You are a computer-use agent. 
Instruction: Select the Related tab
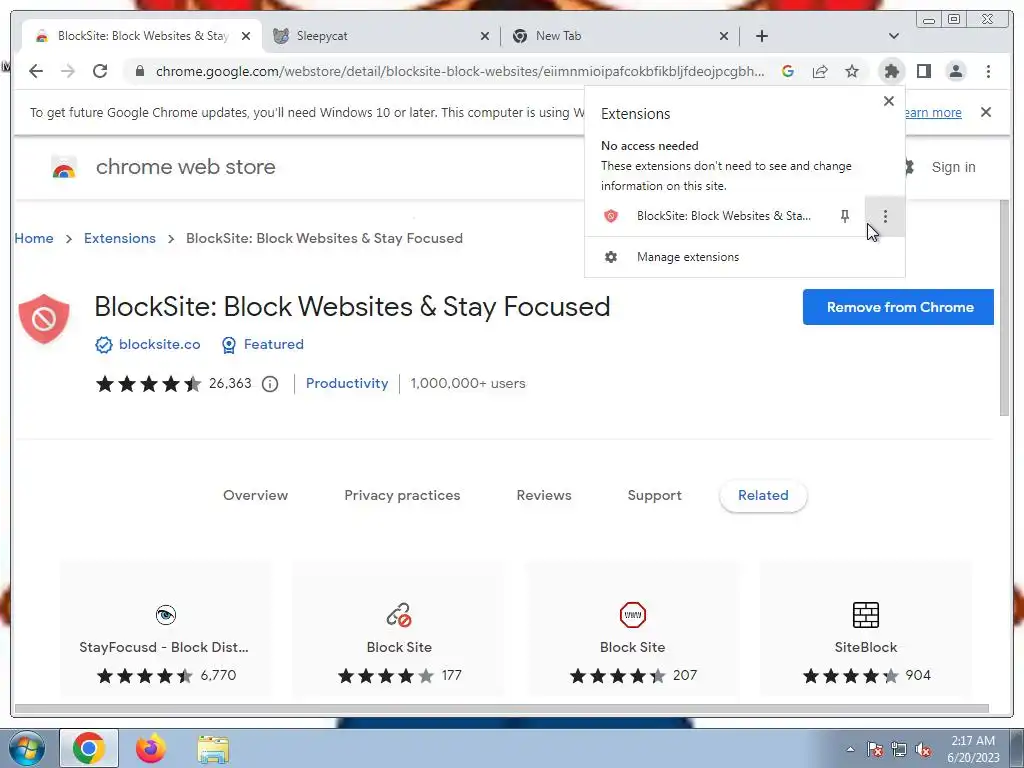[763, 496]
